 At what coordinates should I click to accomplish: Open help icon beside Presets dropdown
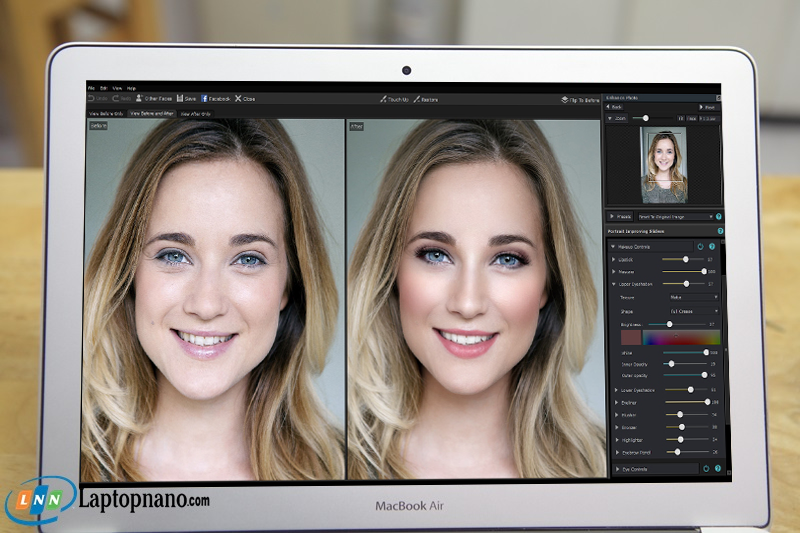719,216
